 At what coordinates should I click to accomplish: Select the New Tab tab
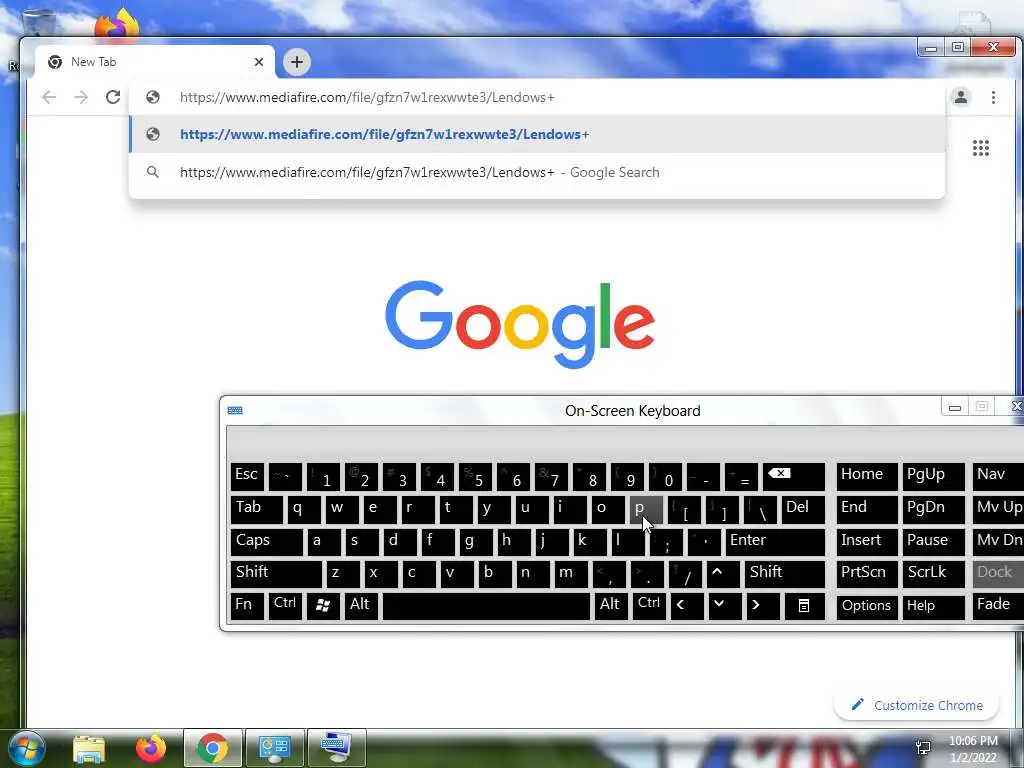(x=155, y=62)
